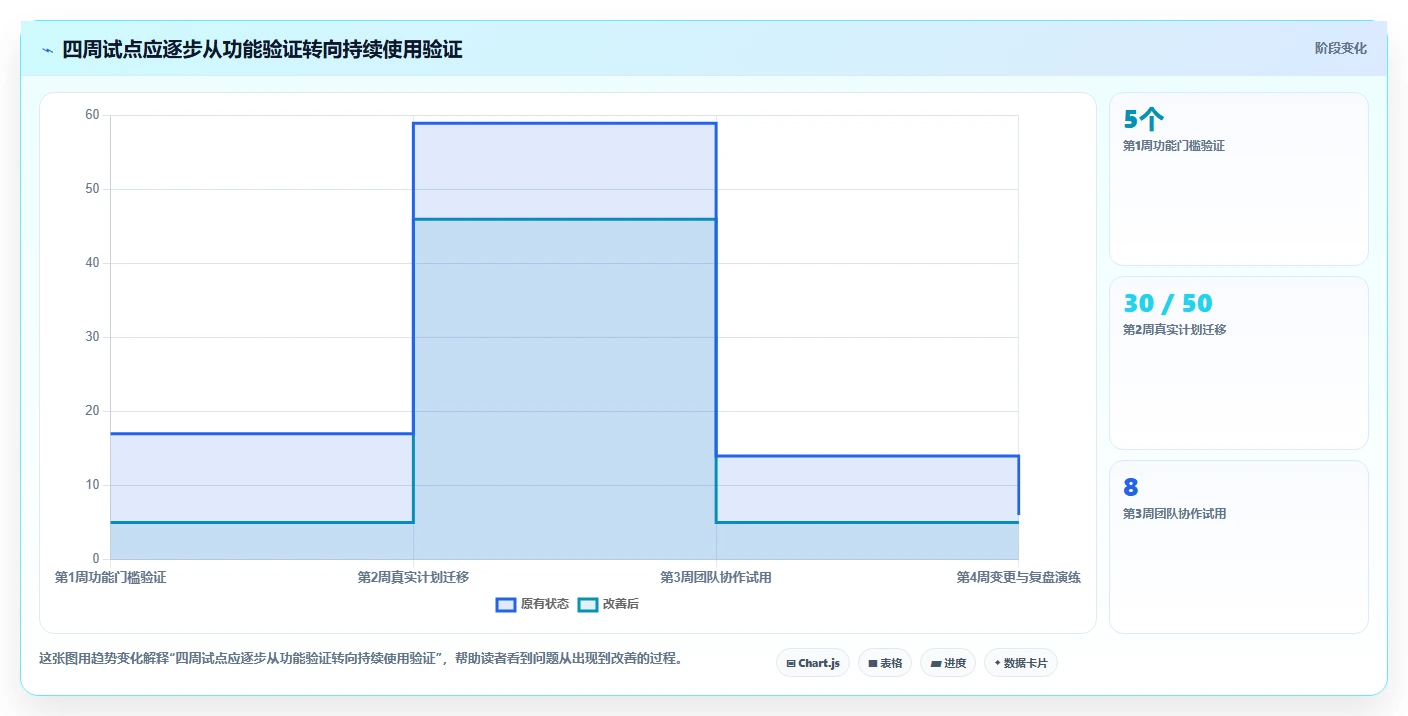
Task: Click the 30 y-axis tick label
Action: pyautogui.click(x=92, y=337)
